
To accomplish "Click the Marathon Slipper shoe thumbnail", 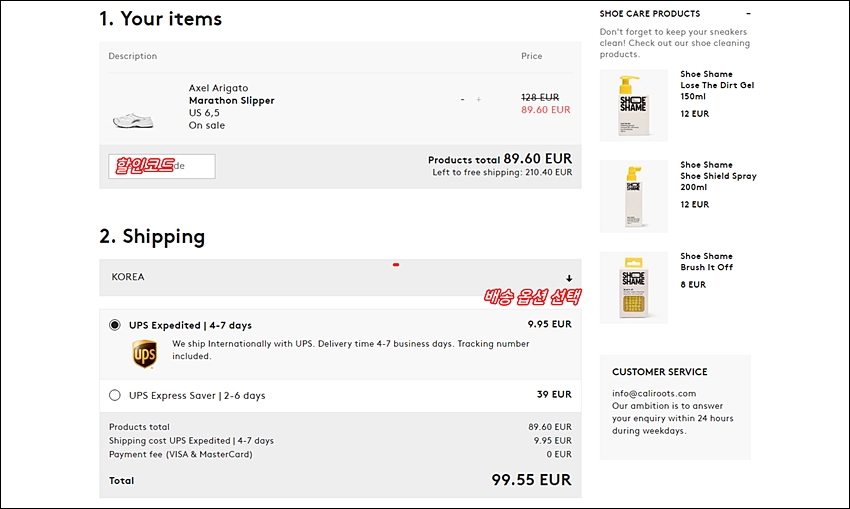I will click(133, 120).
